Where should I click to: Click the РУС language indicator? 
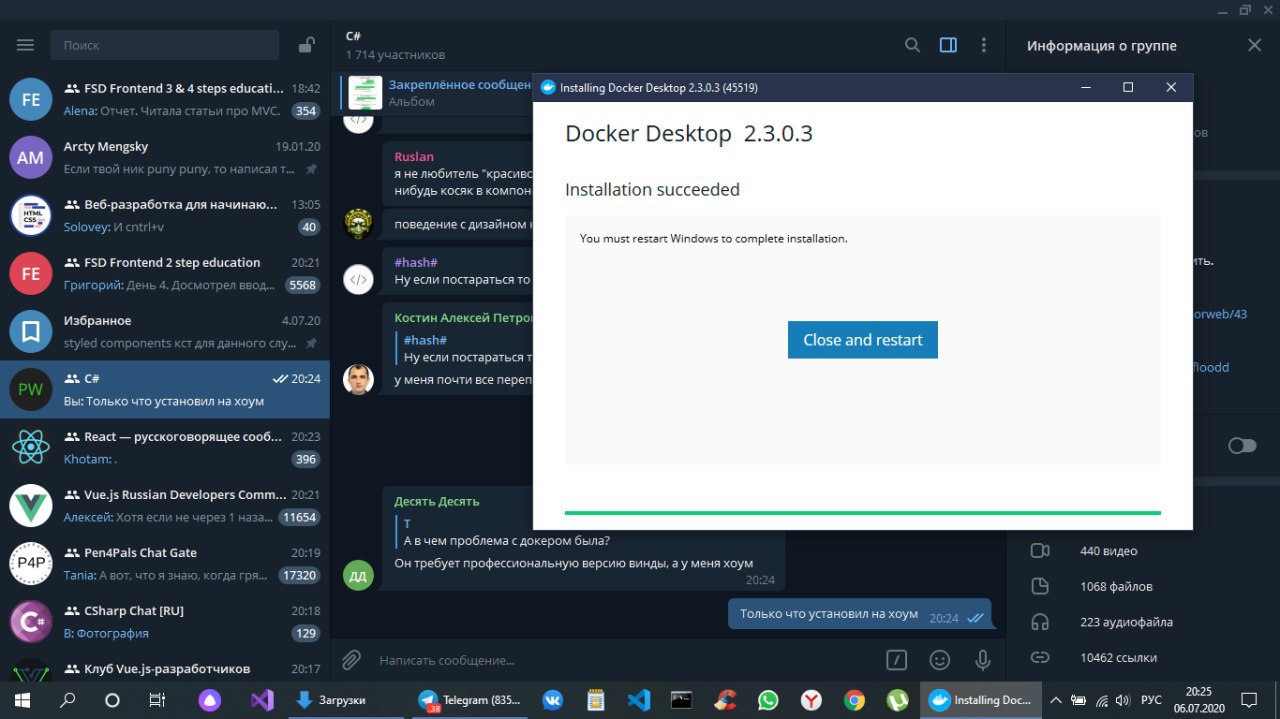pyautogui.click(x=1151, y=700)
